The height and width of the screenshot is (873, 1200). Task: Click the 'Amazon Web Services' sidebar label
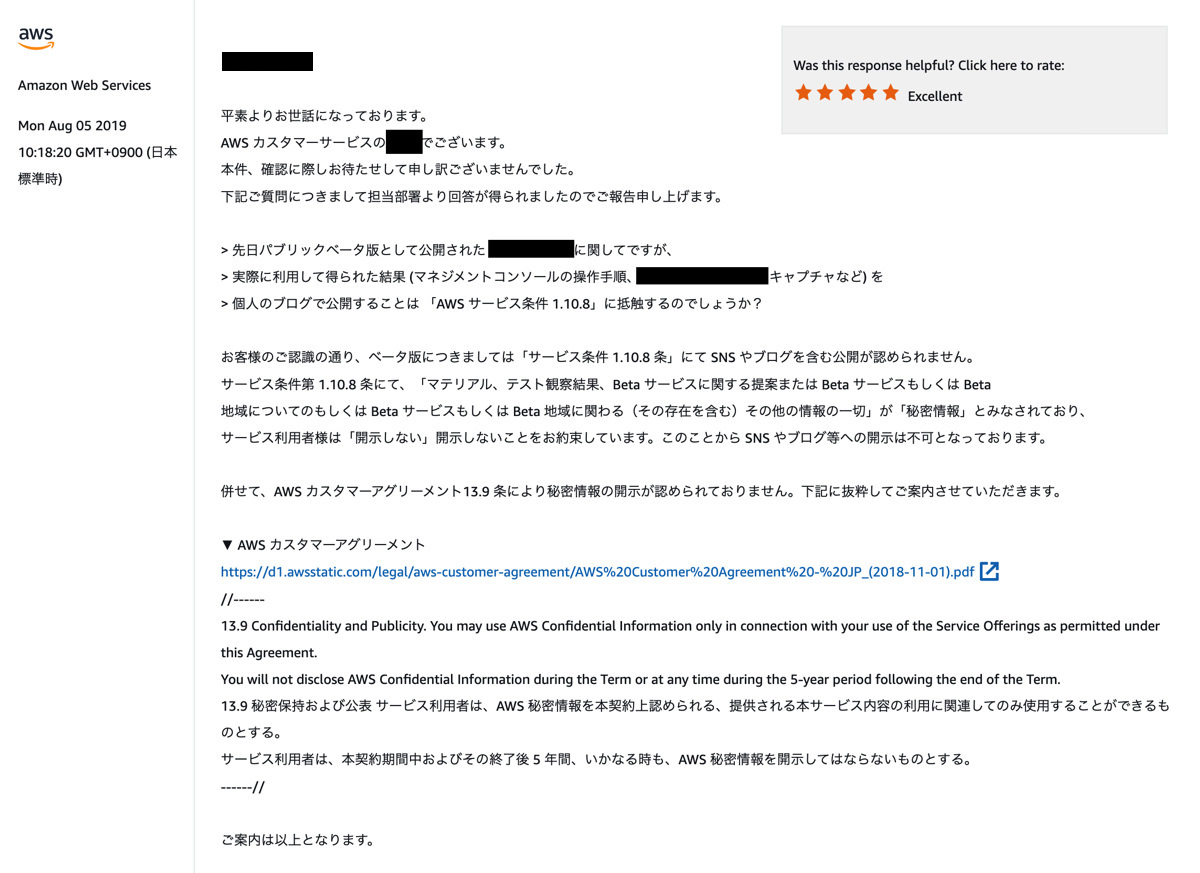click(84, 85)
